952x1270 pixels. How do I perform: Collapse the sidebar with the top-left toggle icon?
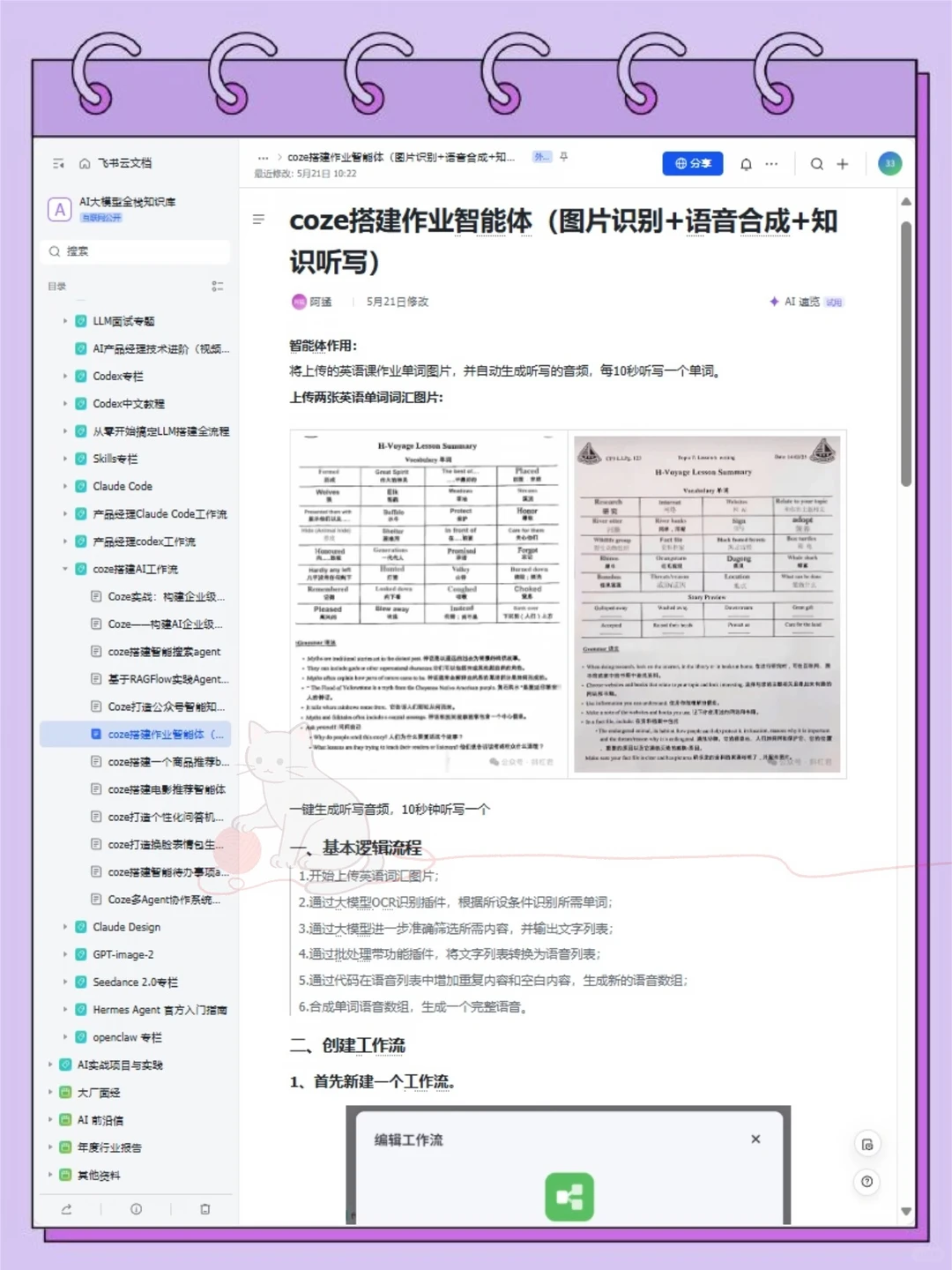[58, 163]
